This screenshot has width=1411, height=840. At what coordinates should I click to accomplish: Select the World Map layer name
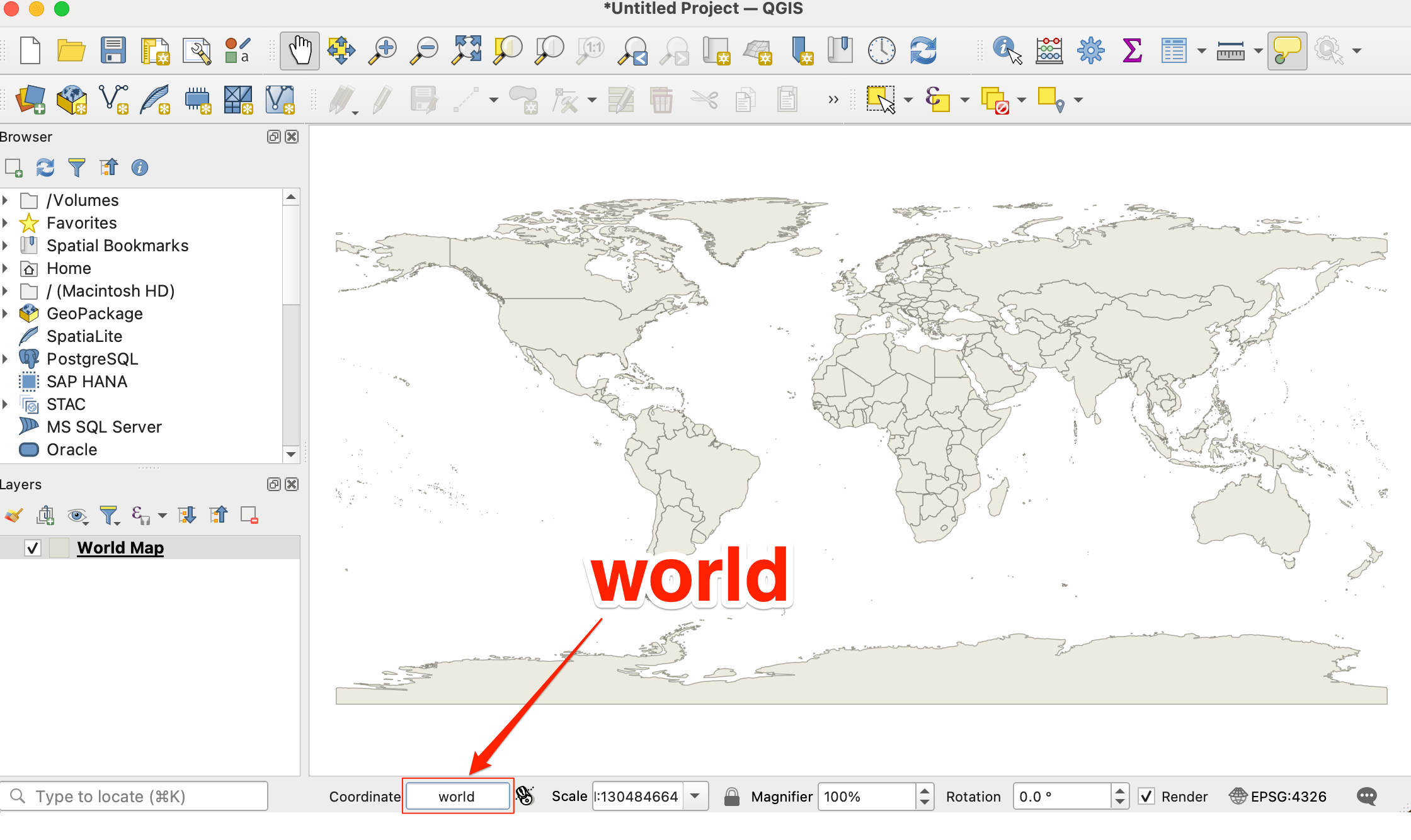[x=120, y=548]
